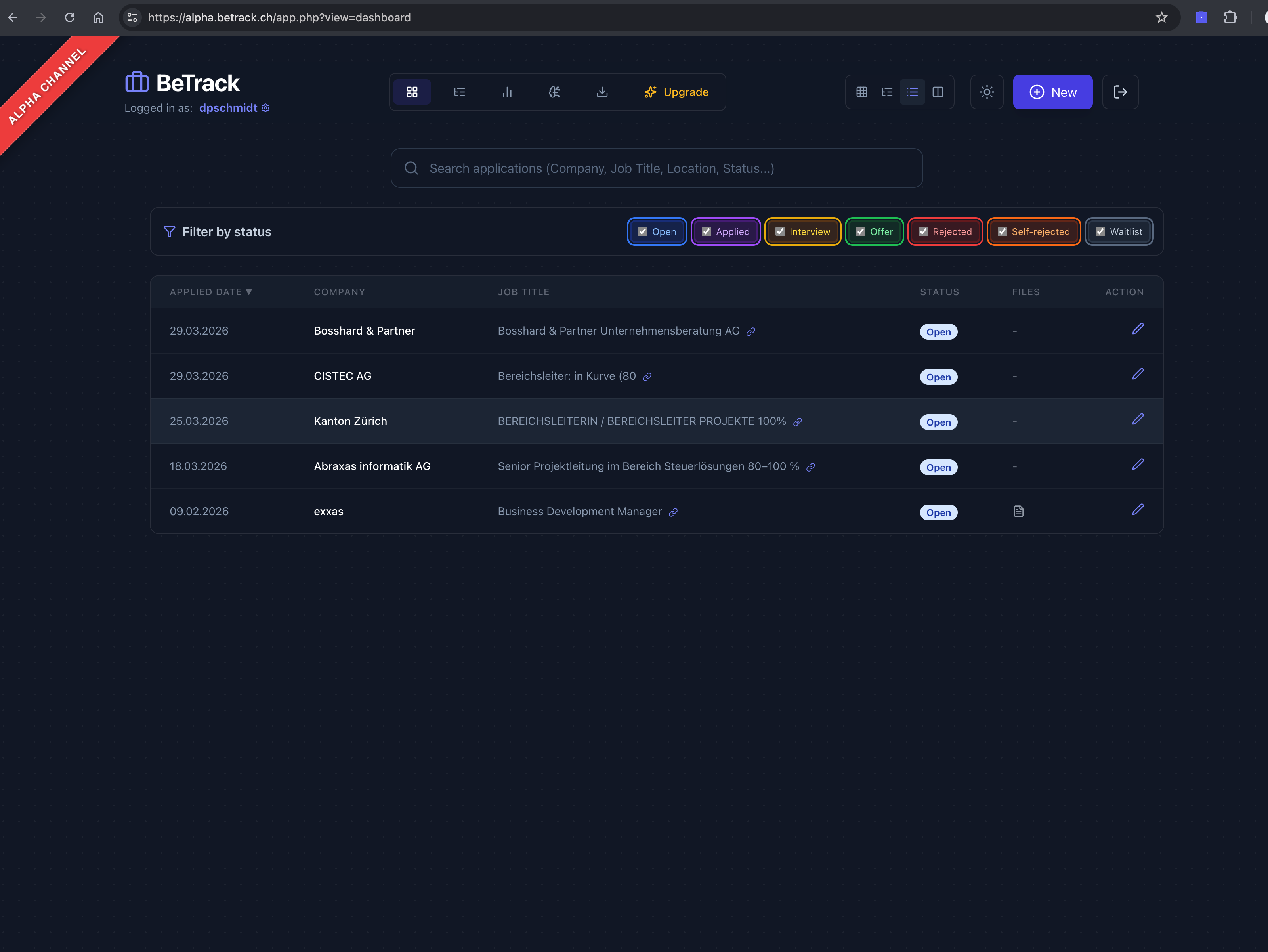Select the AI assistant brain icon
Viewport: 1268px width, 952px height.
554,92
